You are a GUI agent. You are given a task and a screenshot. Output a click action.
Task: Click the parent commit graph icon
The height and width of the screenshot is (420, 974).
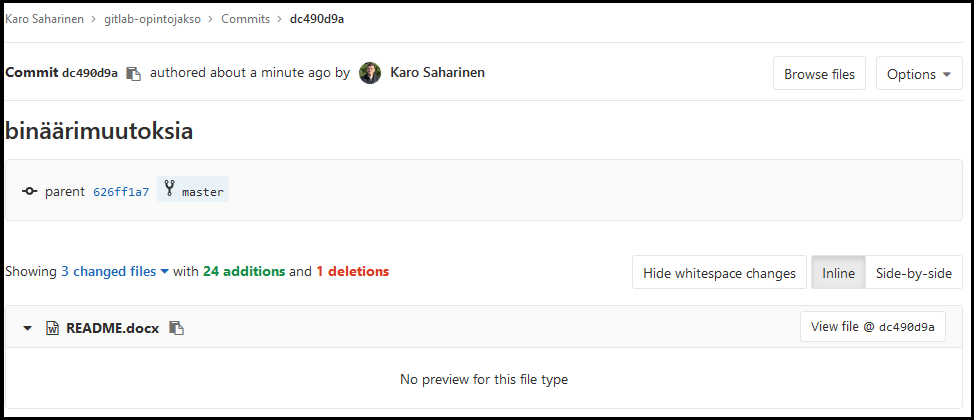pos(30,191)
